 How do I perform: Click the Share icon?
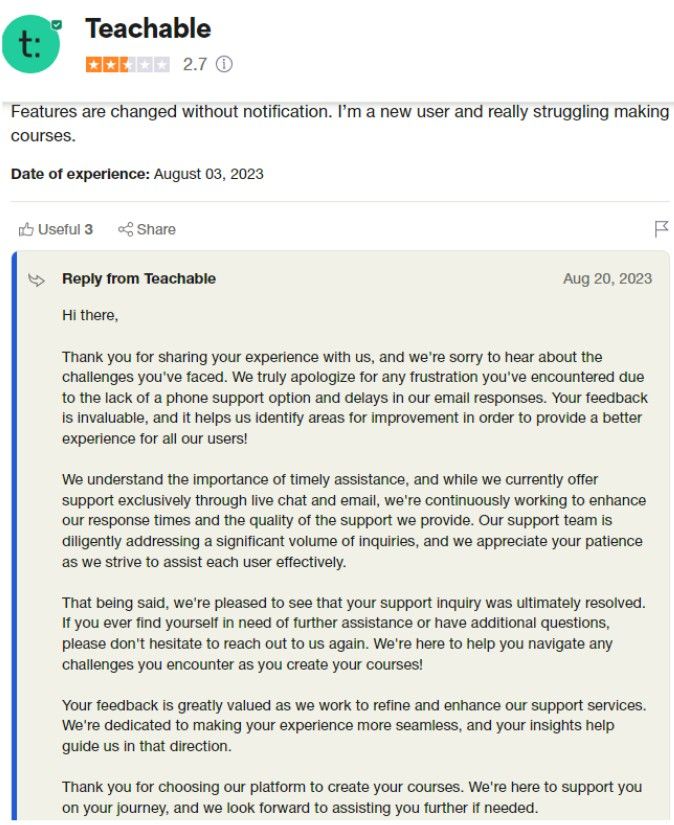click(126, 229)
